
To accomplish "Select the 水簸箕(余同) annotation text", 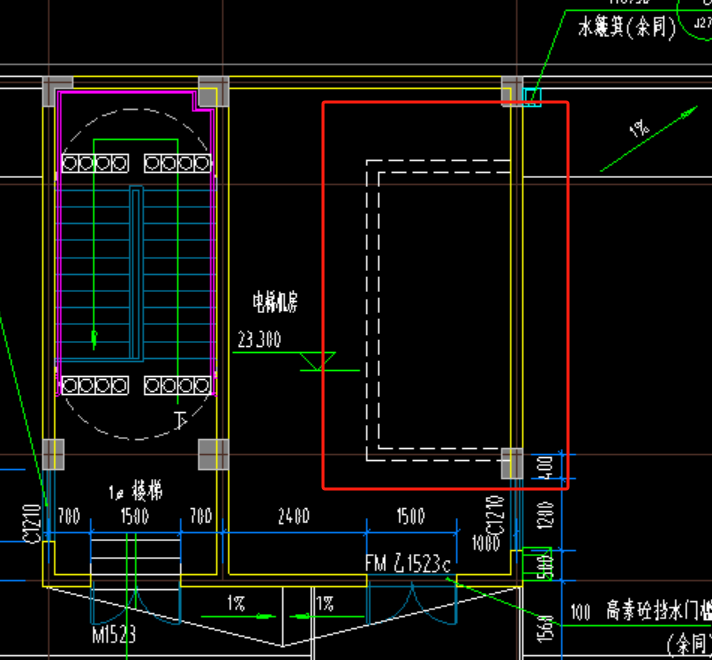I will click(x=627, y=27).
